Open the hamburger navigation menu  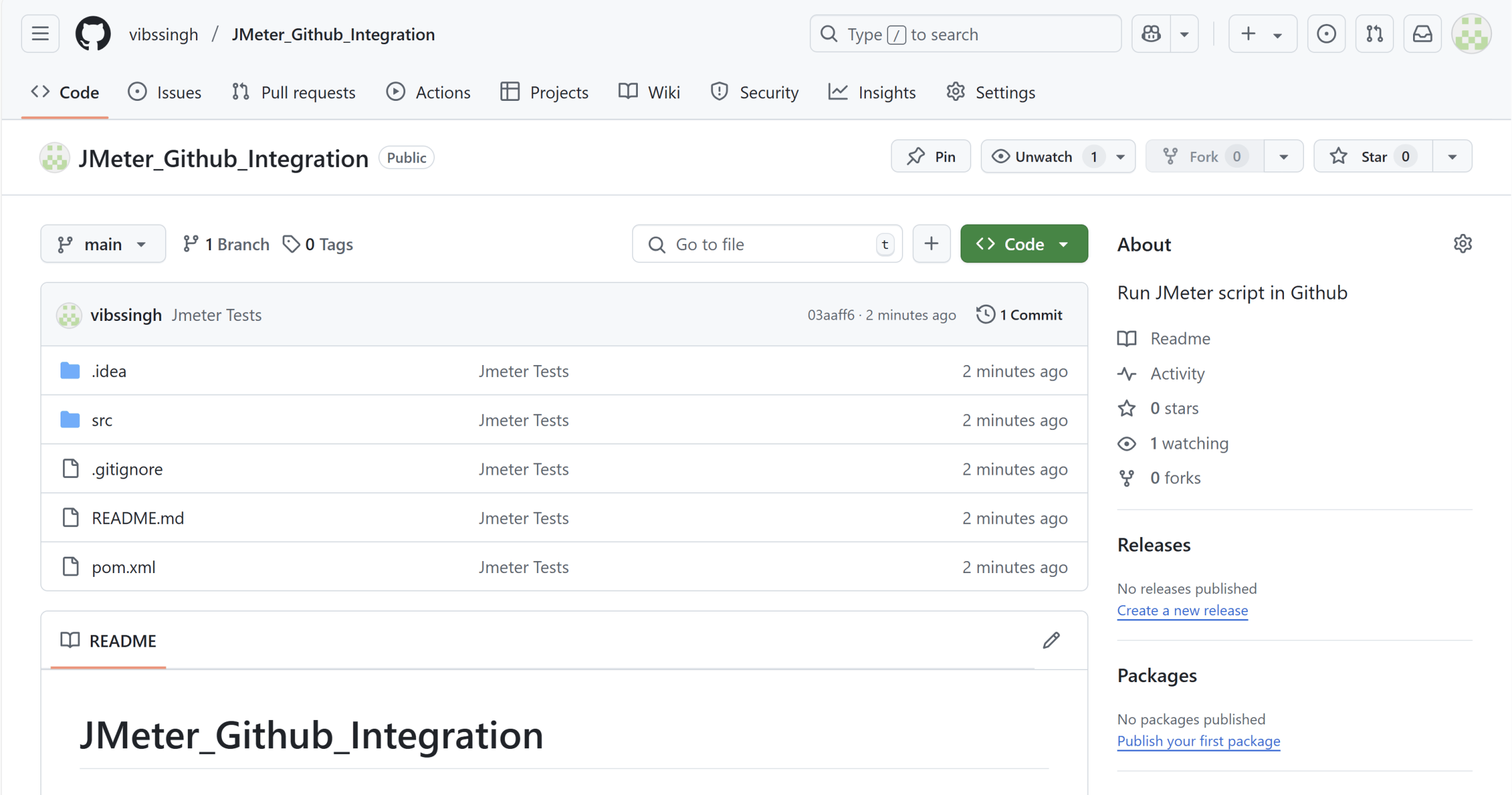point(40,33)
